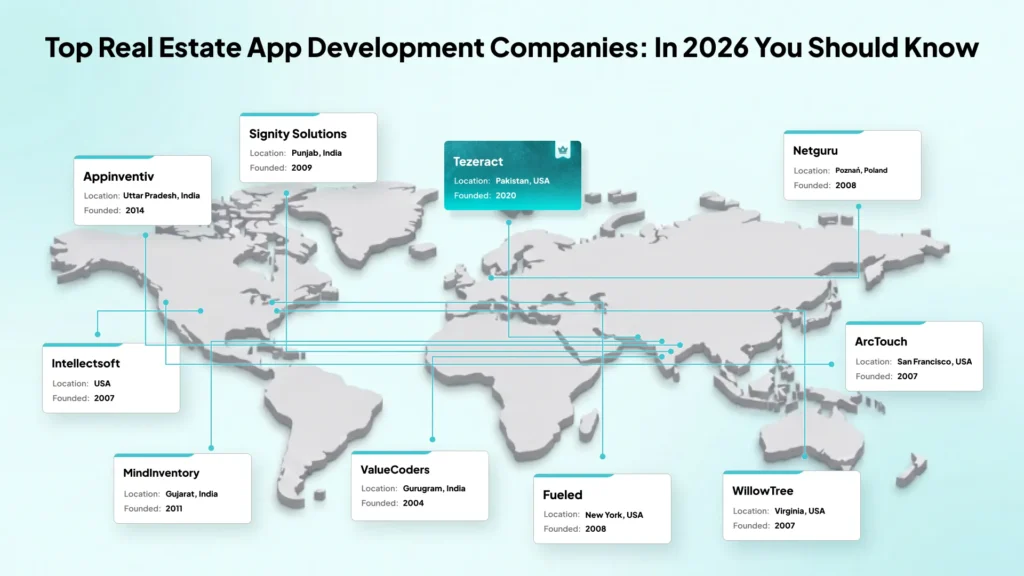Click ValueCoders founded year 2004

pos(413,503)
